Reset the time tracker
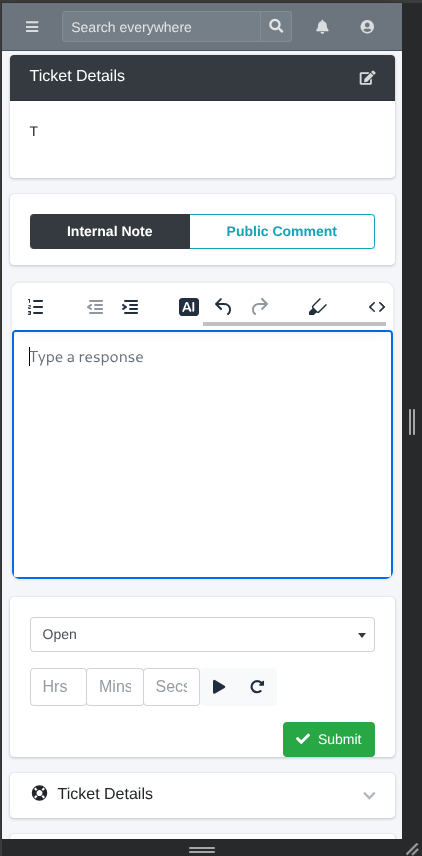 [257, 687]
